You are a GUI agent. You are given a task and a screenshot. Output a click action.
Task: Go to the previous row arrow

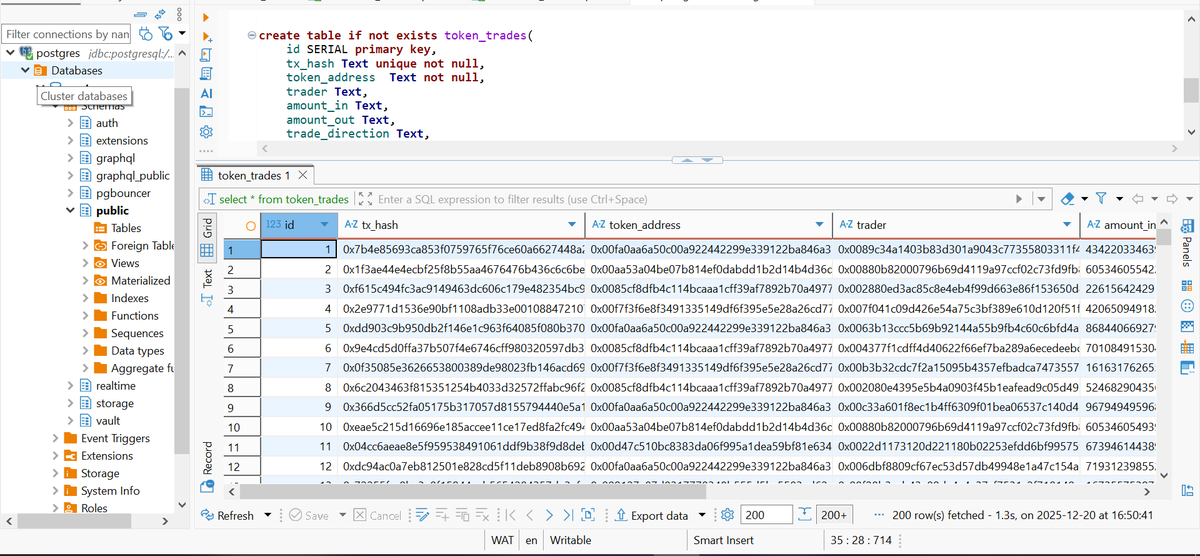tap(530, 515)
